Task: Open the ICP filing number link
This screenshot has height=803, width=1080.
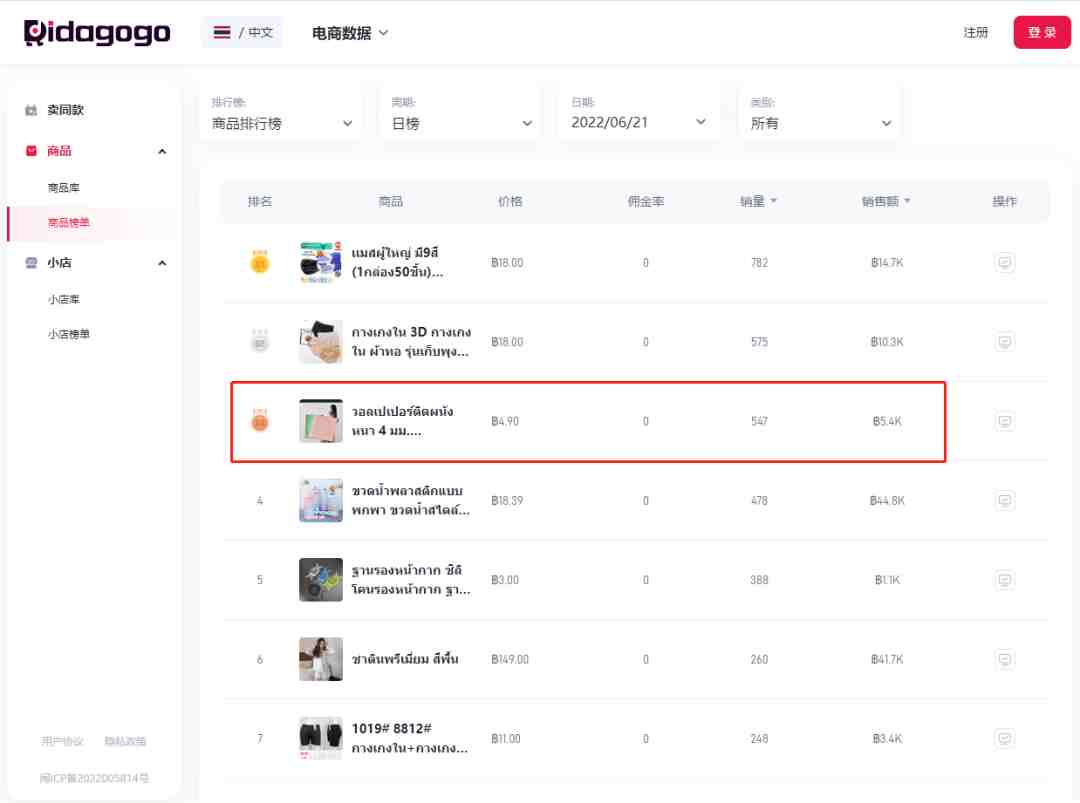Action: click(94, 778)
